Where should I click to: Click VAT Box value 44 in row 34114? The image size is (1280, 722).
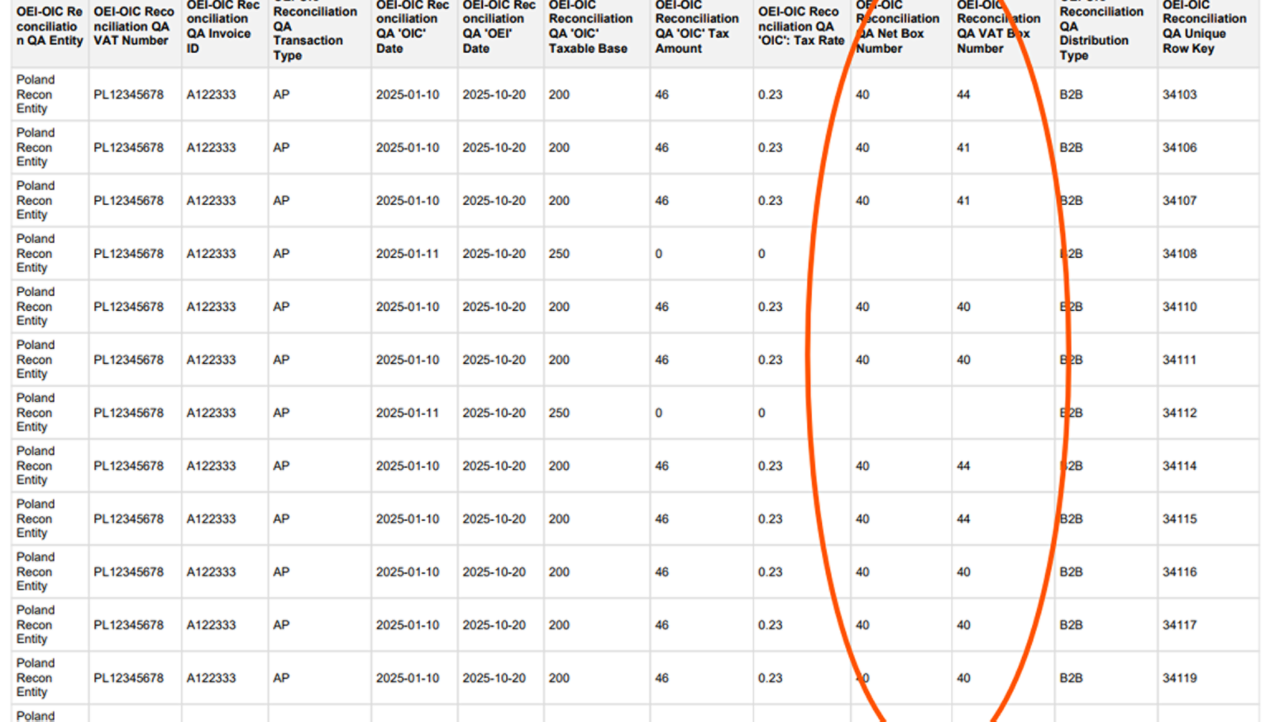coord(963,466)
